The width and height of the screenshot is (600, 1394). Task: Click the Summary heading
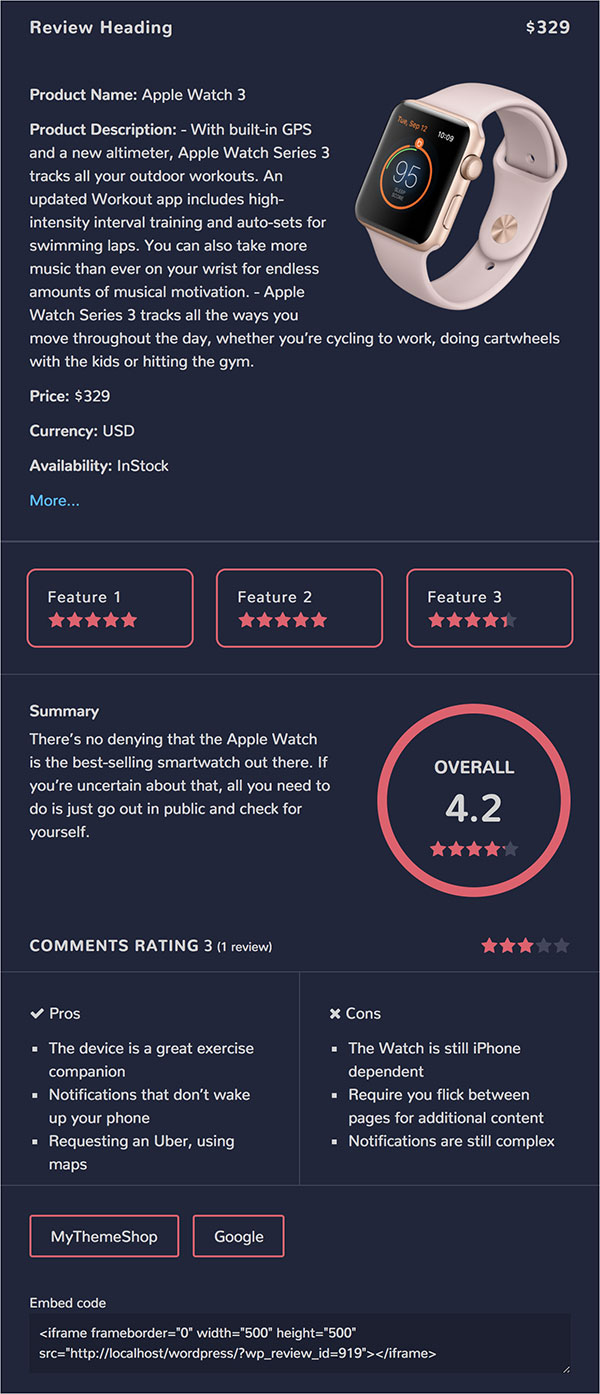64,711
